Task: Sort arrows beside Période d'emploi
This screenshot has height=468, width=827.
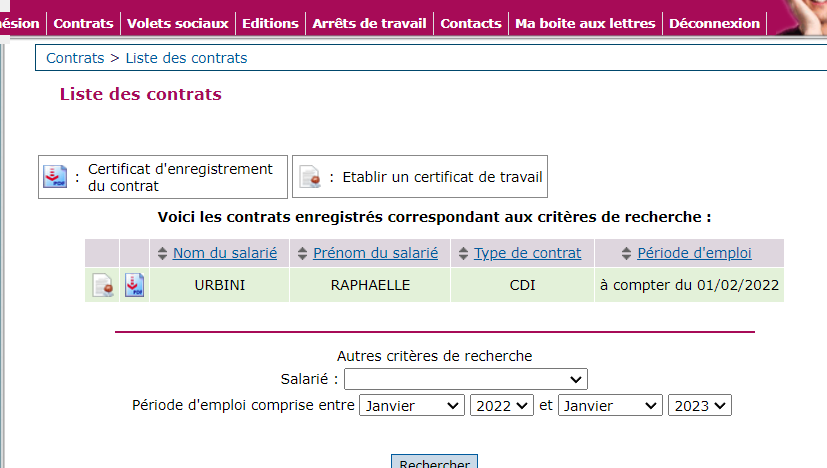Action: [627, 254]
